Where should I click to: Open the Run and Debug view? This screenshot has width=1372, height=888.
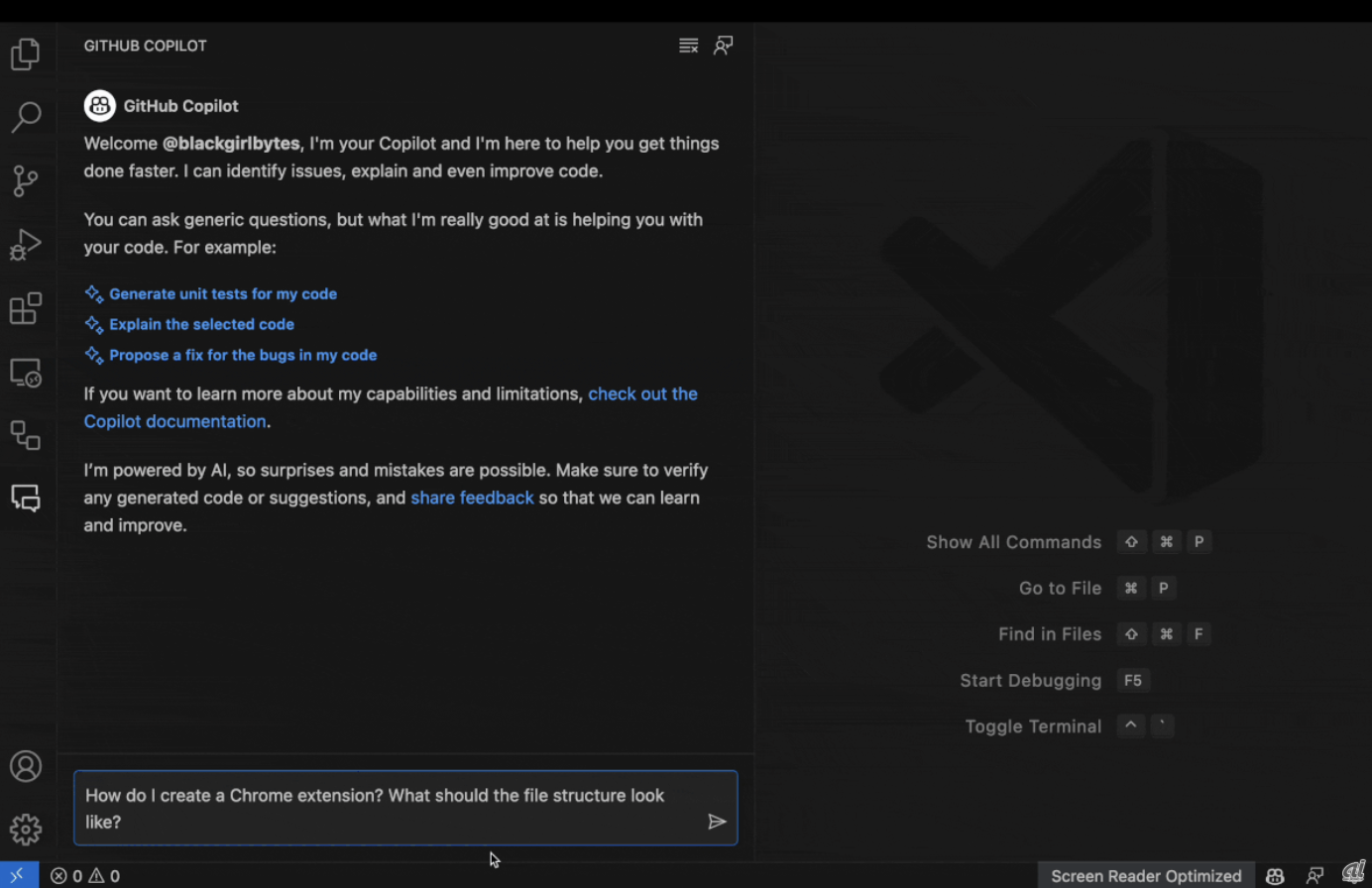coord(26,245)
